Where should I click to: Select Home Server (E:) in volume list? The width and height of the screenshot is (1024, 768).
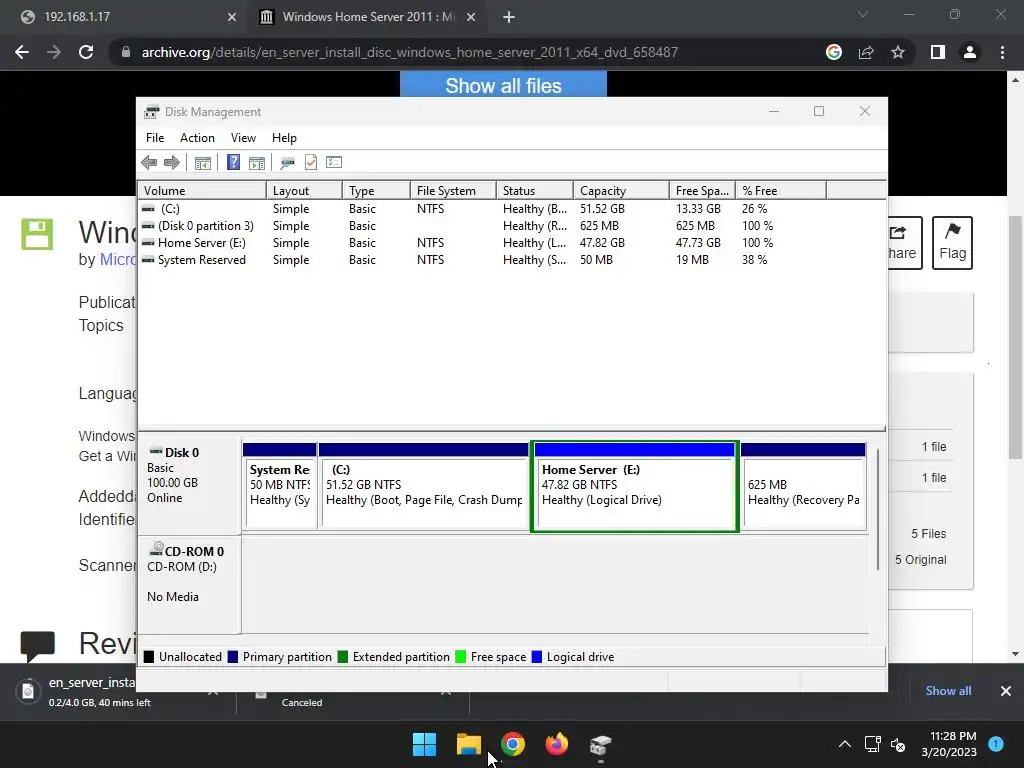pos(483,243)
